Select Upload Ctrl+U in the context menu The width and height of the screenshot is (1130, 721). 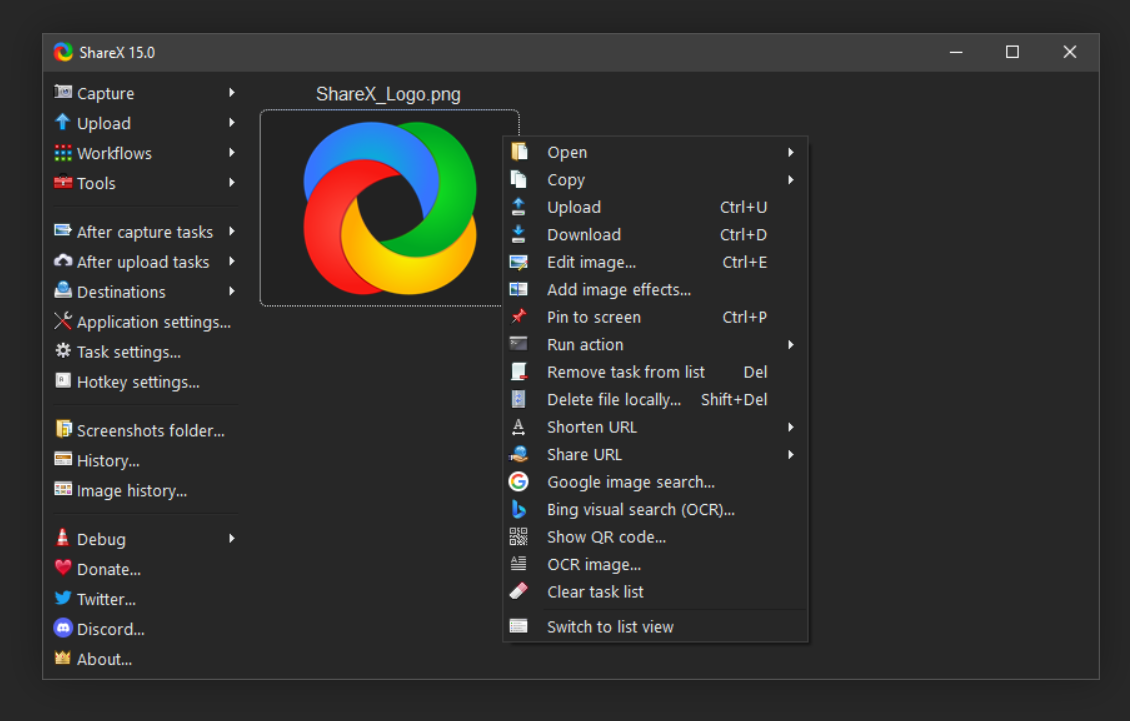coord(655,207)
